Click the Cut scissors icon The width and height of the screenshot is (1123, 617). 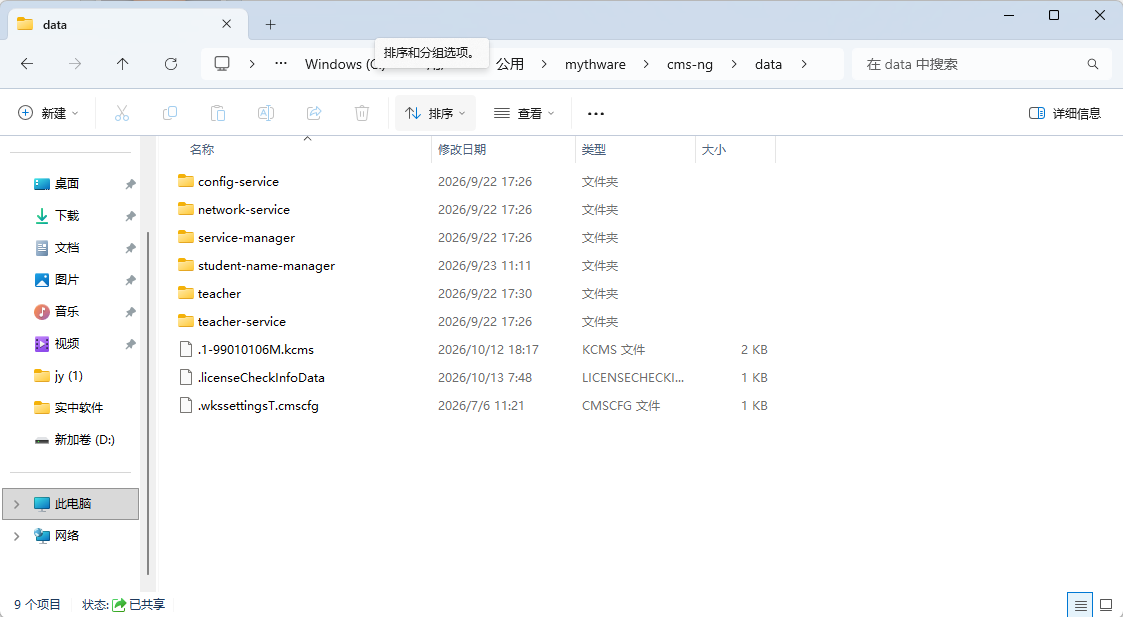point(122,113)
